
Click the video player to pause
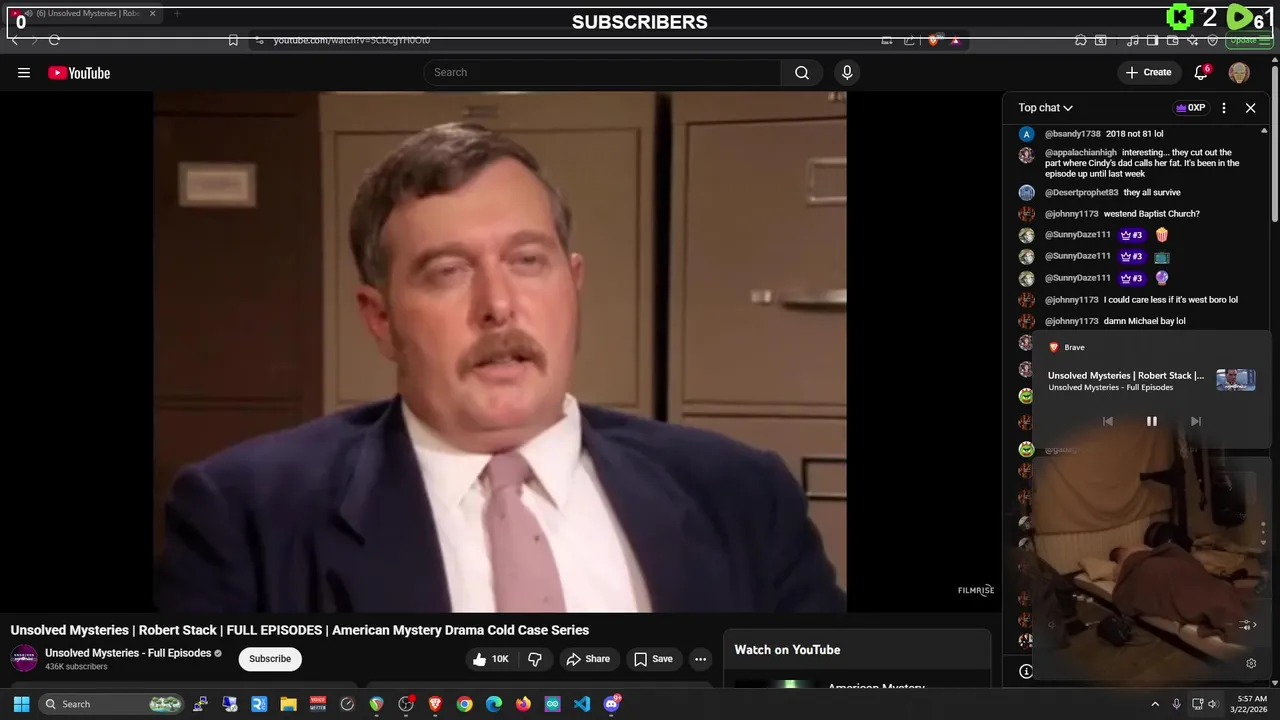(x=500, y=350)
